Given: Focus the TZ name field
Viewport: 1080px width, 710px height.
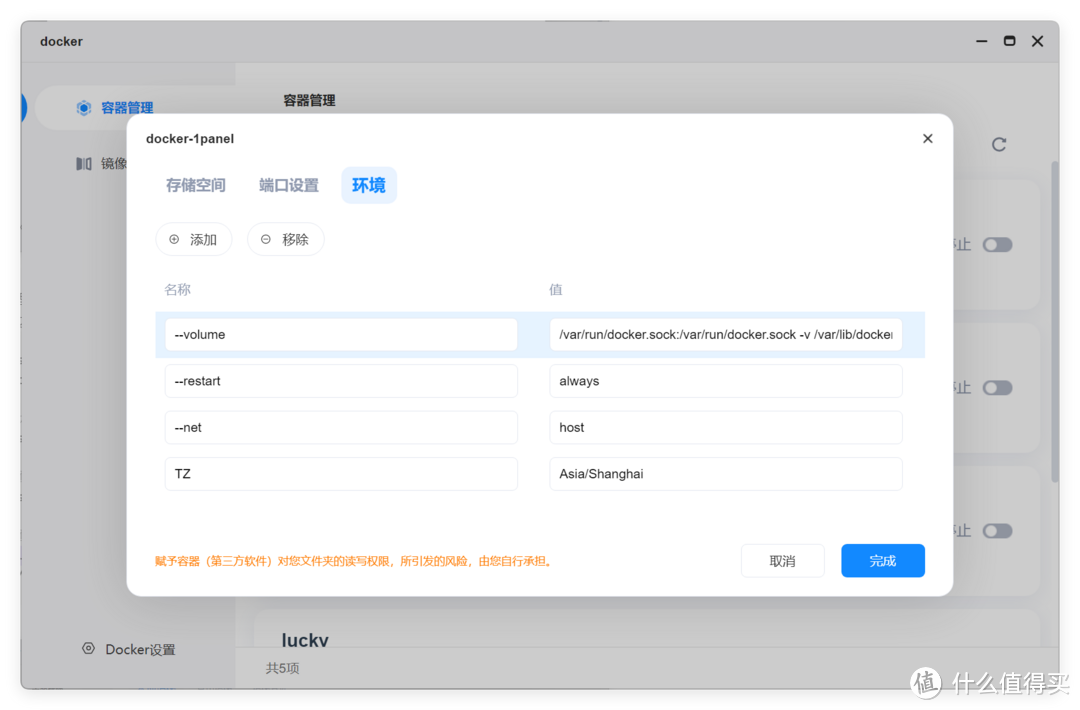Looking at the screenshot, I should [x=341, y=474].
